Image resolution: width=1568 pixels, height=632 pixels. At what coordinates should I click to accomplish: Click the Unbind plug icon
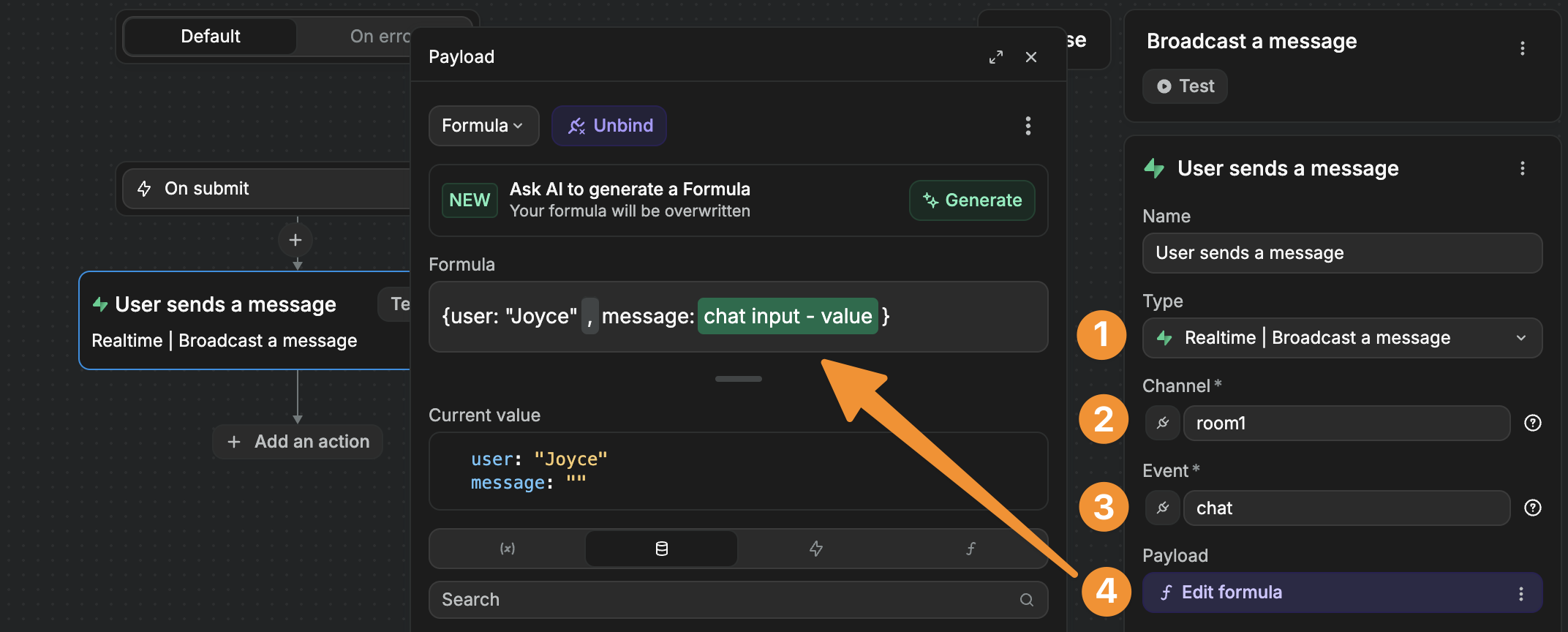pos(577,126)
